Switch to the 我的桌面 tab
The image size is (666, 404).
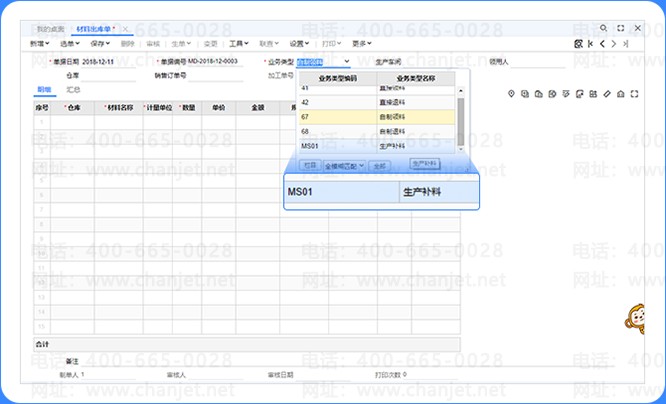50,29
